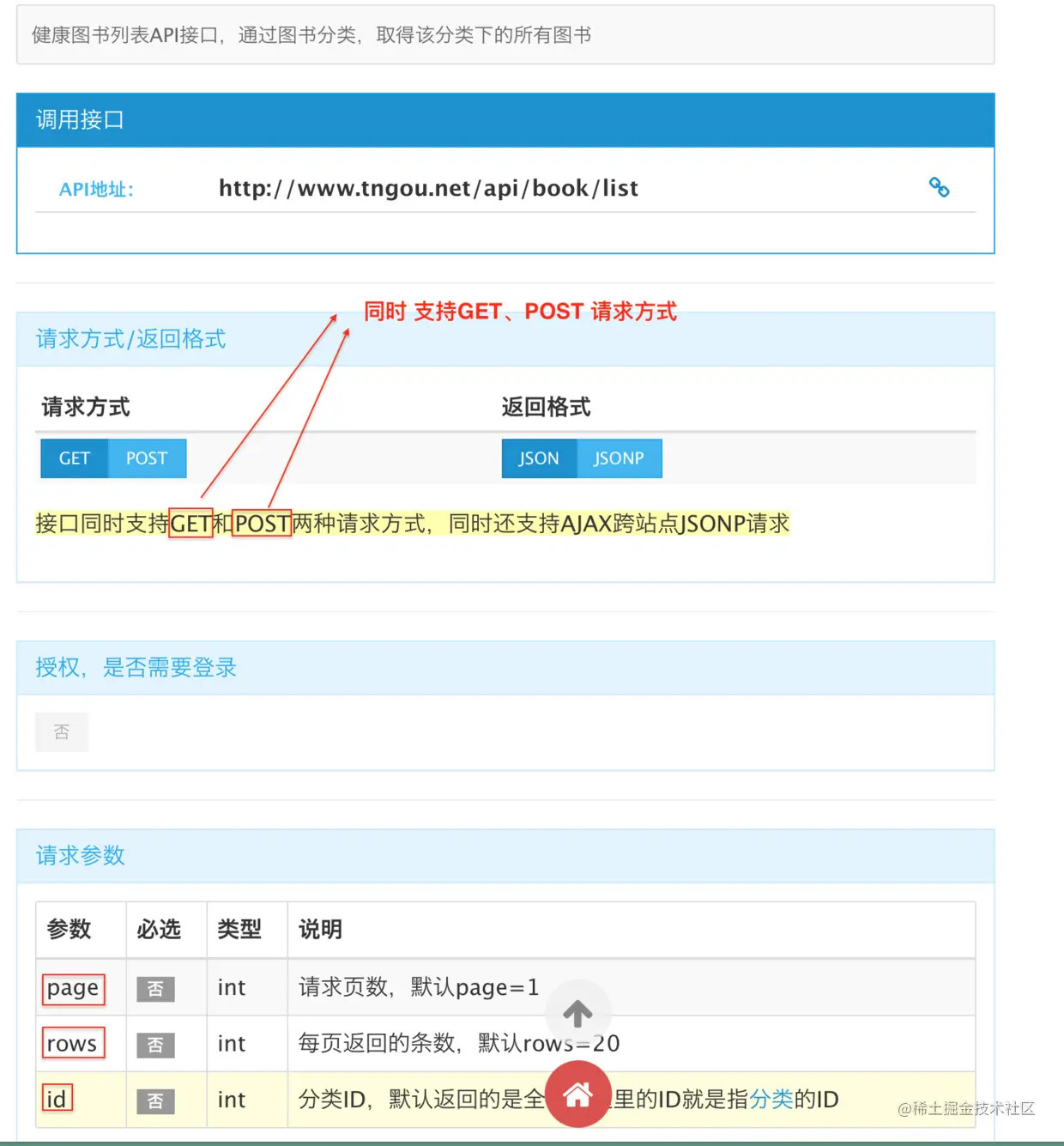Expand the 调用接口 panel header
Screen dimensions: 1064x1146
(x=80, y=119)
